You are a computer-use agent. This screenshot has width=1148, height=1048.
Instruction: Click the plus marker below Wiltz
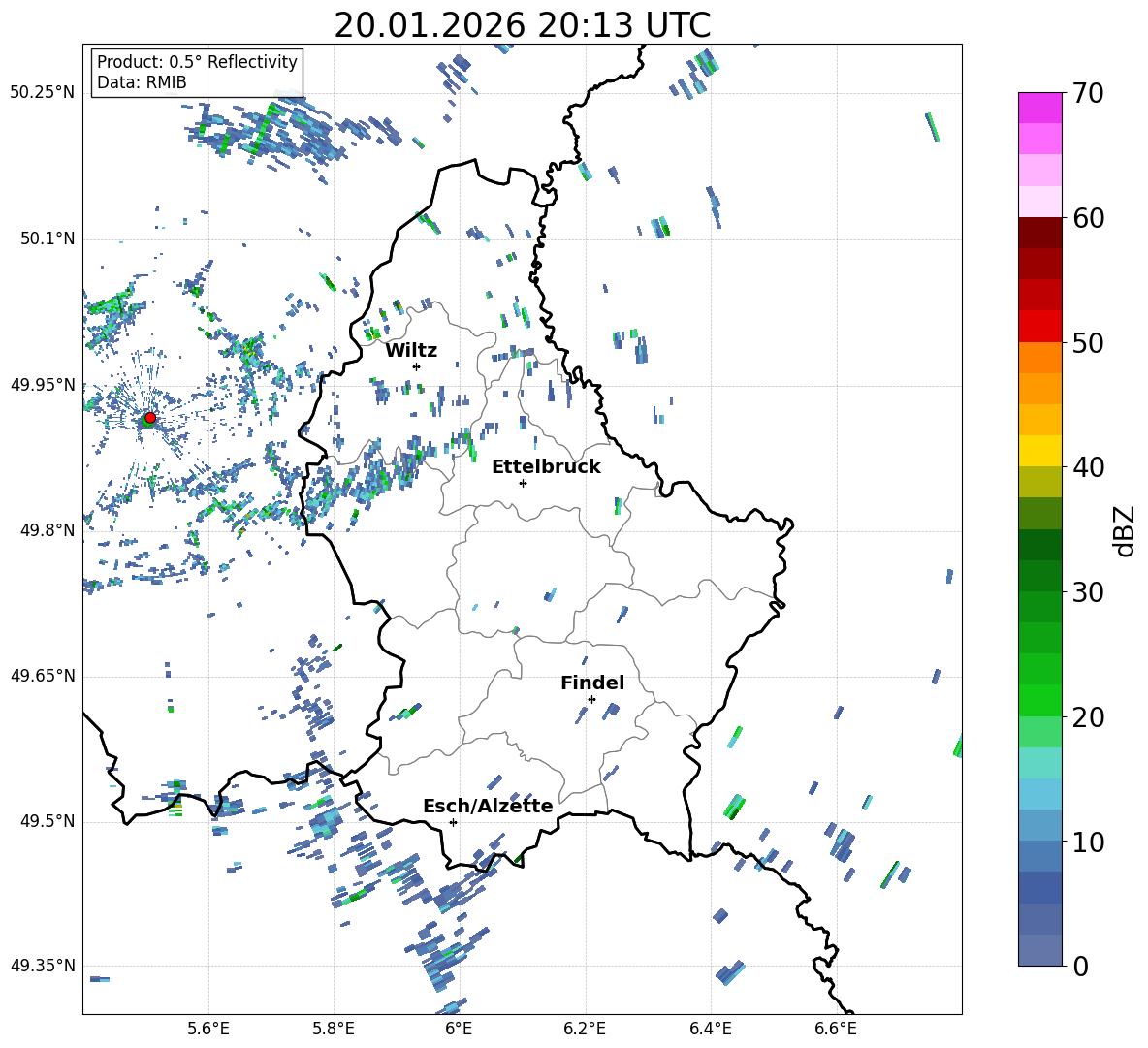417,366
